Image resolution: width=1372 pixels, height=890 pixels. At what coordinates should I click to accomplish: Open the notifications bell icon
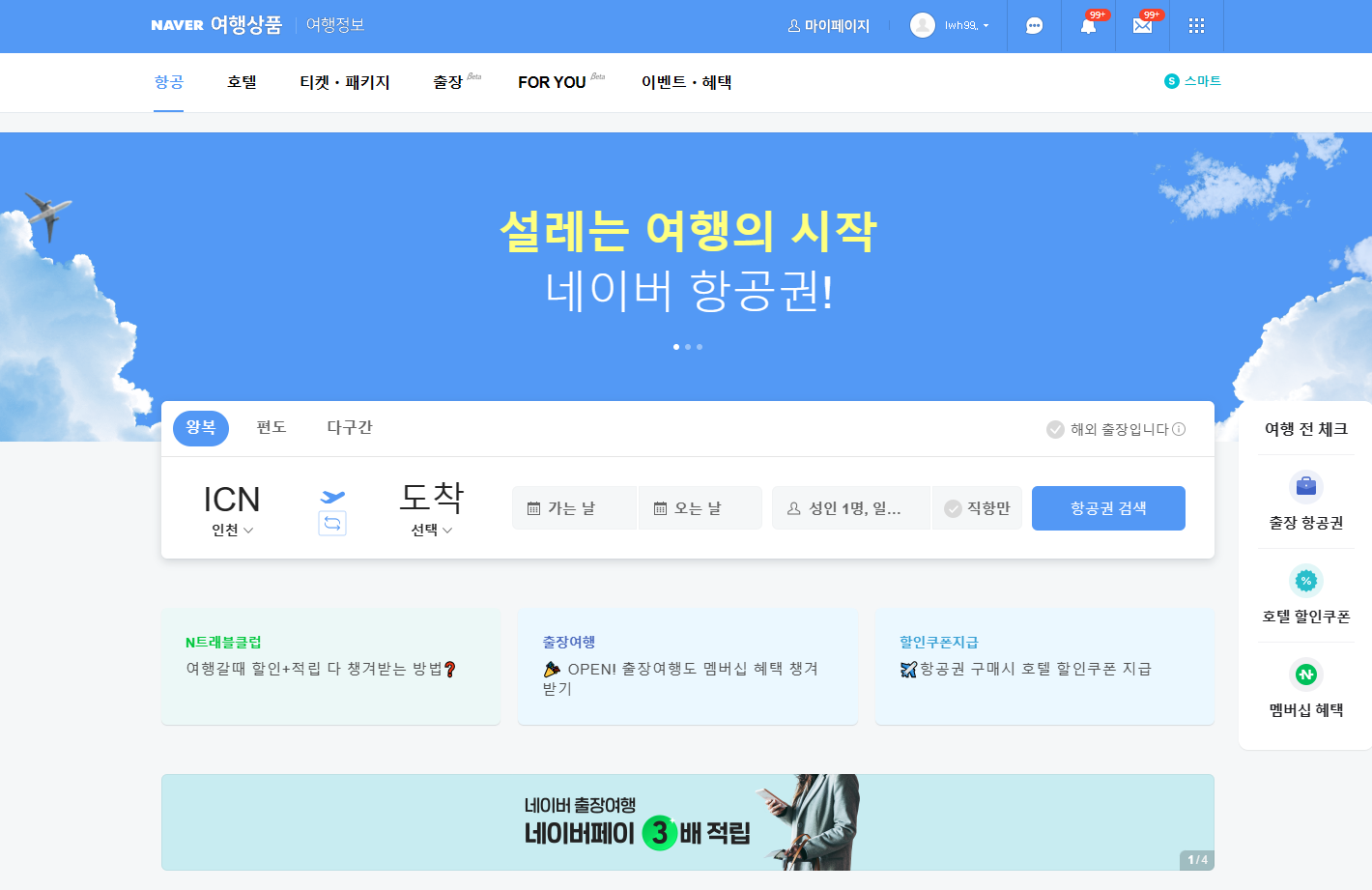[1088, 26]
